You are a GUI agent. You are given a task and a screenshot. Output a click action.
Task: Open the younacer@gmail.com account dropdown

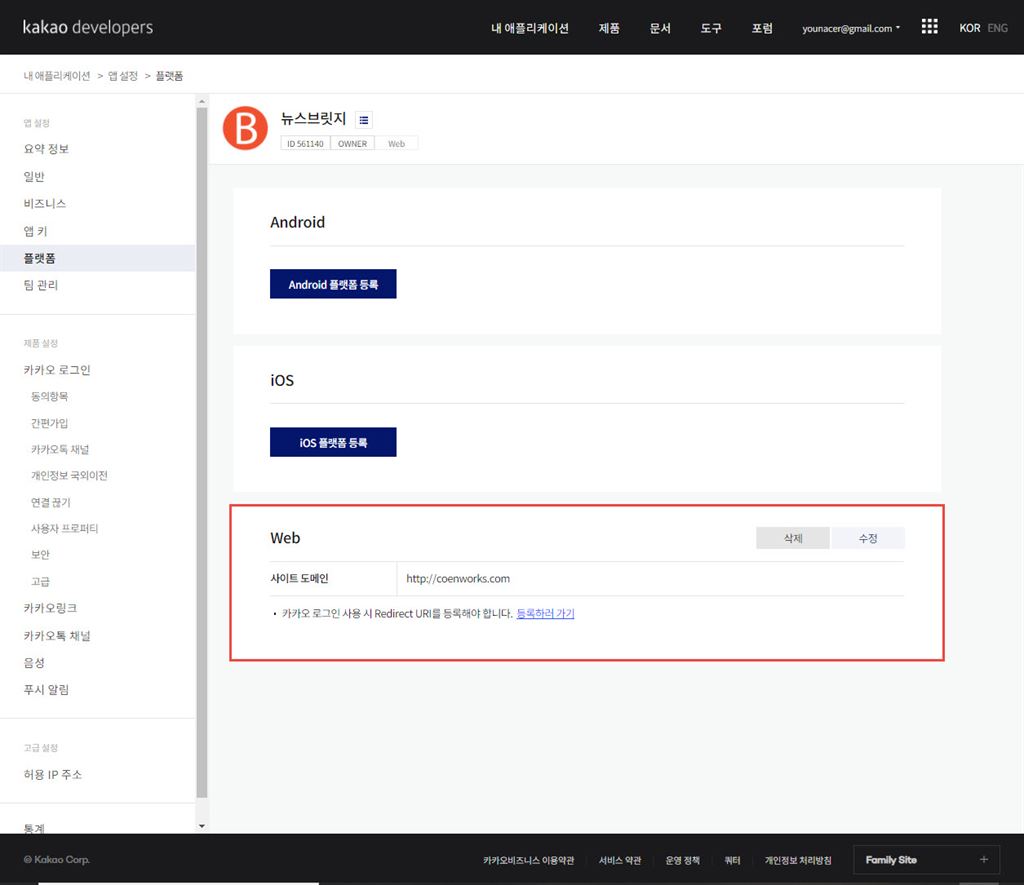(851, 28)
